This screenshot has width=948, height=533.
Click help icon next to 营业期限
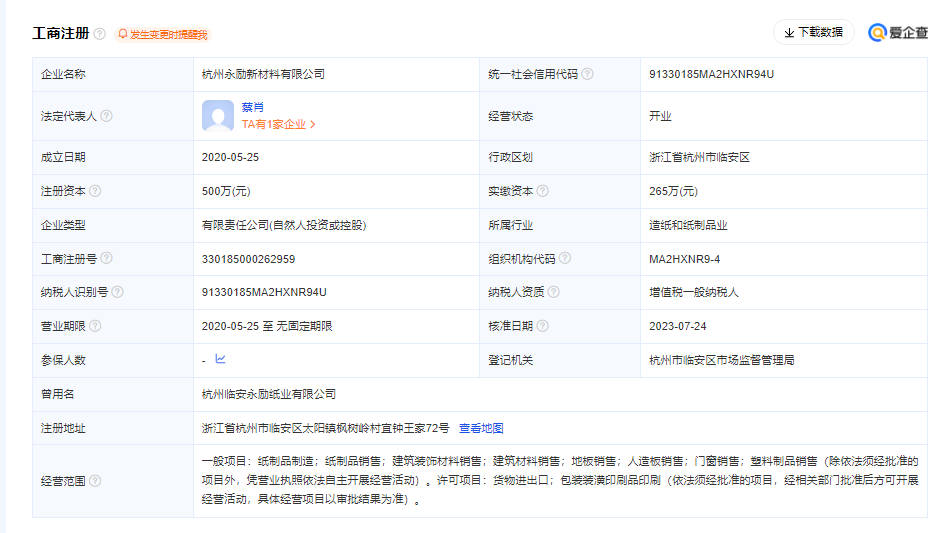click(x=95, y=326)
